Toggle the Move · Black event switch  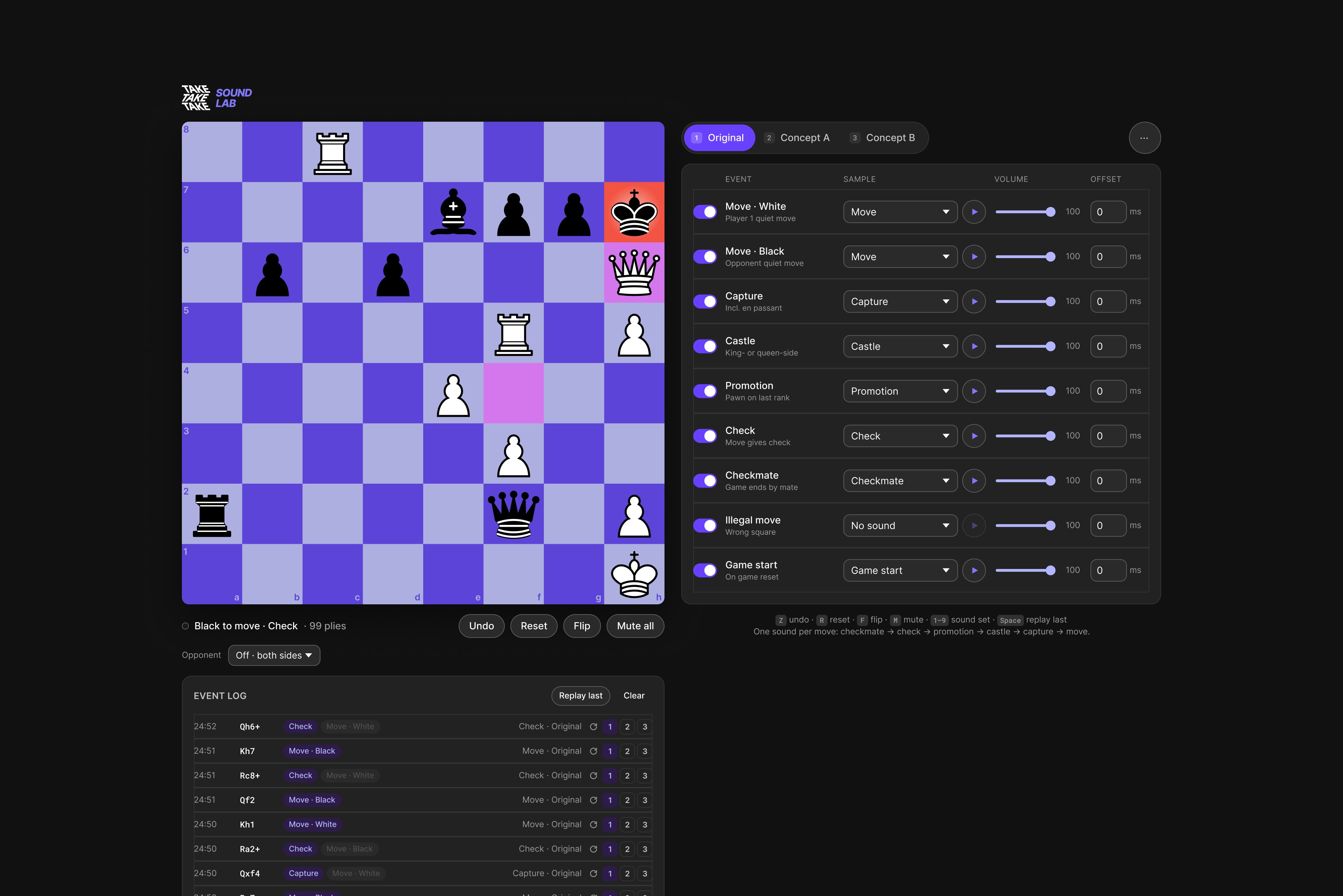pyautogui.click(x=705, y=257)
